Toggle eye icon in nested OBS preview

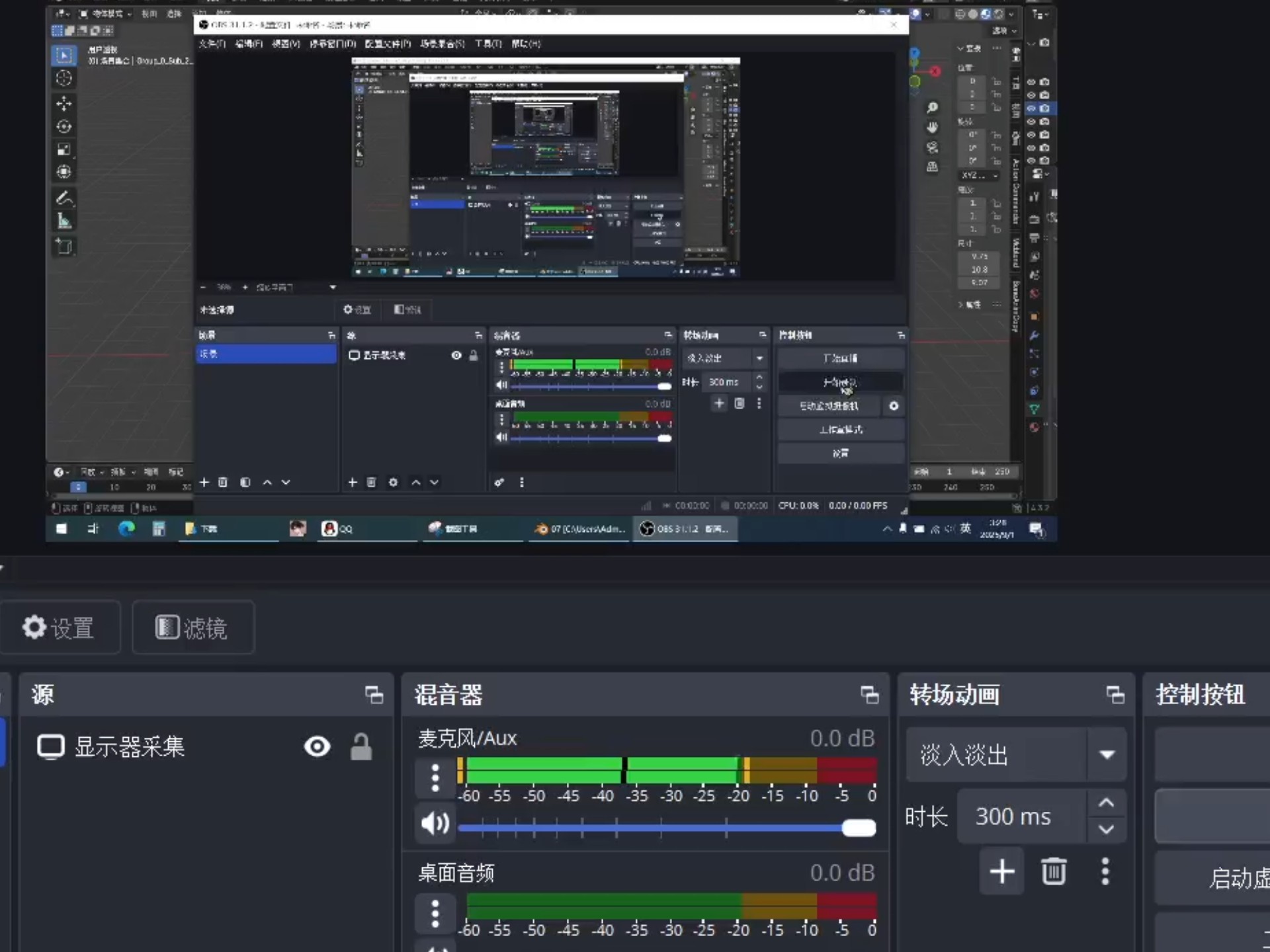[x=456, y=356]
